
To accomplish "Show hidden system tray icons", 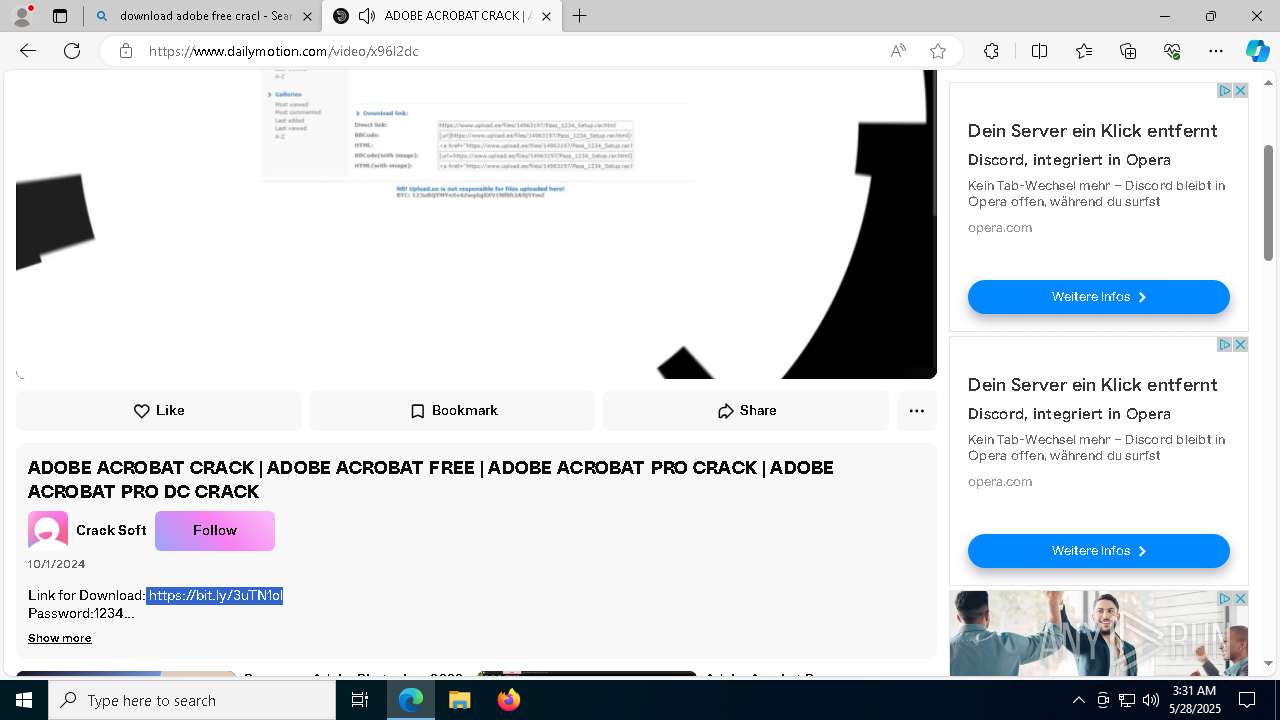I will click(x=1078, y=700).
